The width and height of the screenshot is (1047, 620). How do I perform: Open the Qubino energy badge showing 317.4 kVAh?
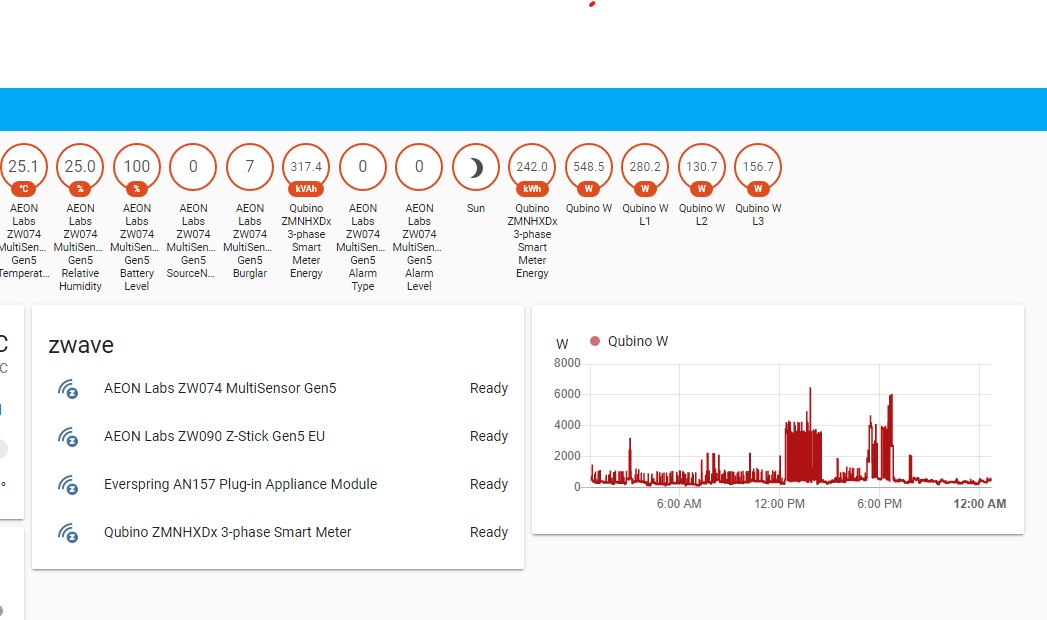point(306,168)
